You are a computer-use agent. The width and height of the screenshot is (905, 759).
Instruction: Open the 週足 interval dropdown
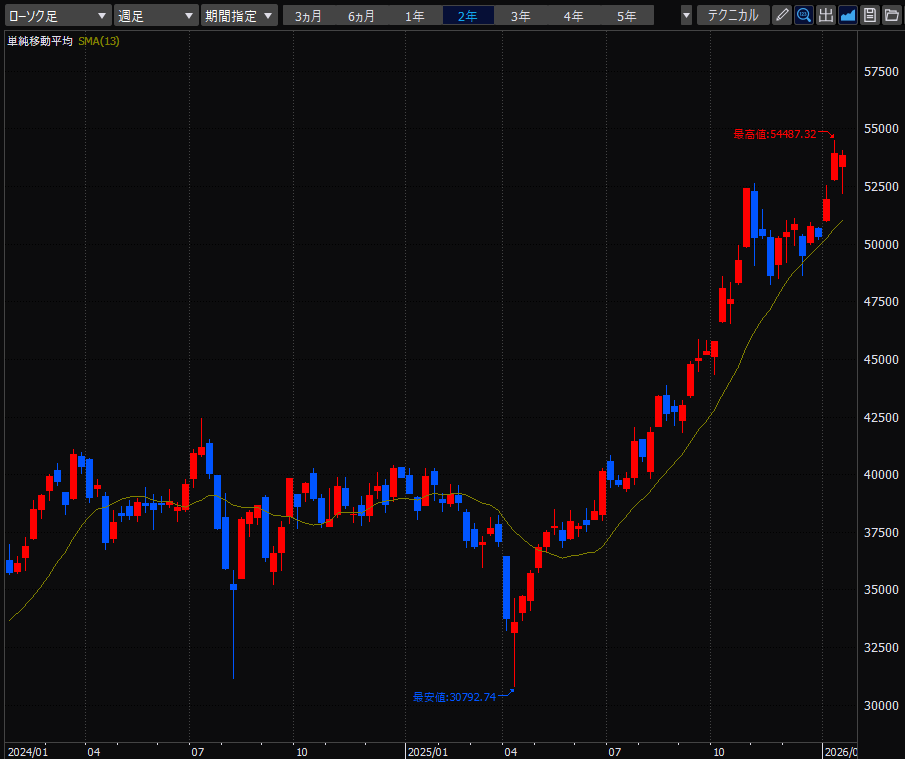click(x=156, y=16)
